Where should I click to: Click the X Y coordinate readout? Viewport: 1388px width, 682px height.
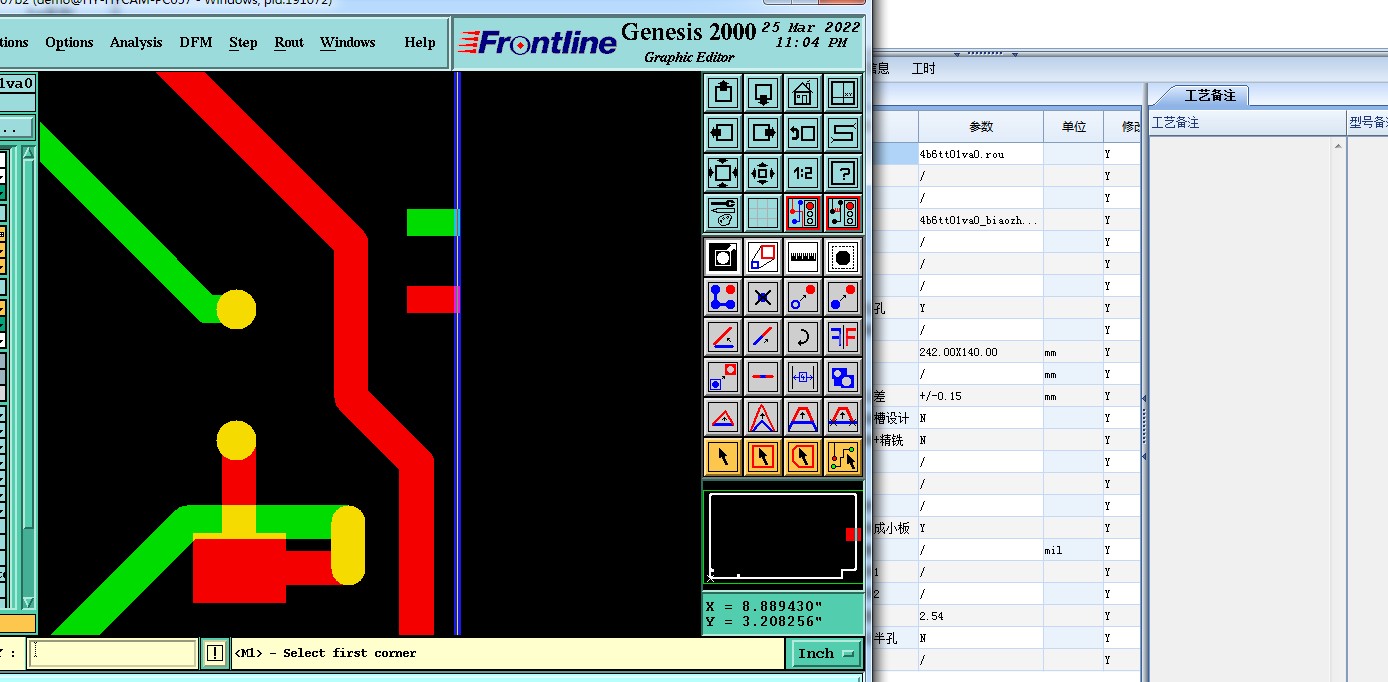[x=783, y=614]
